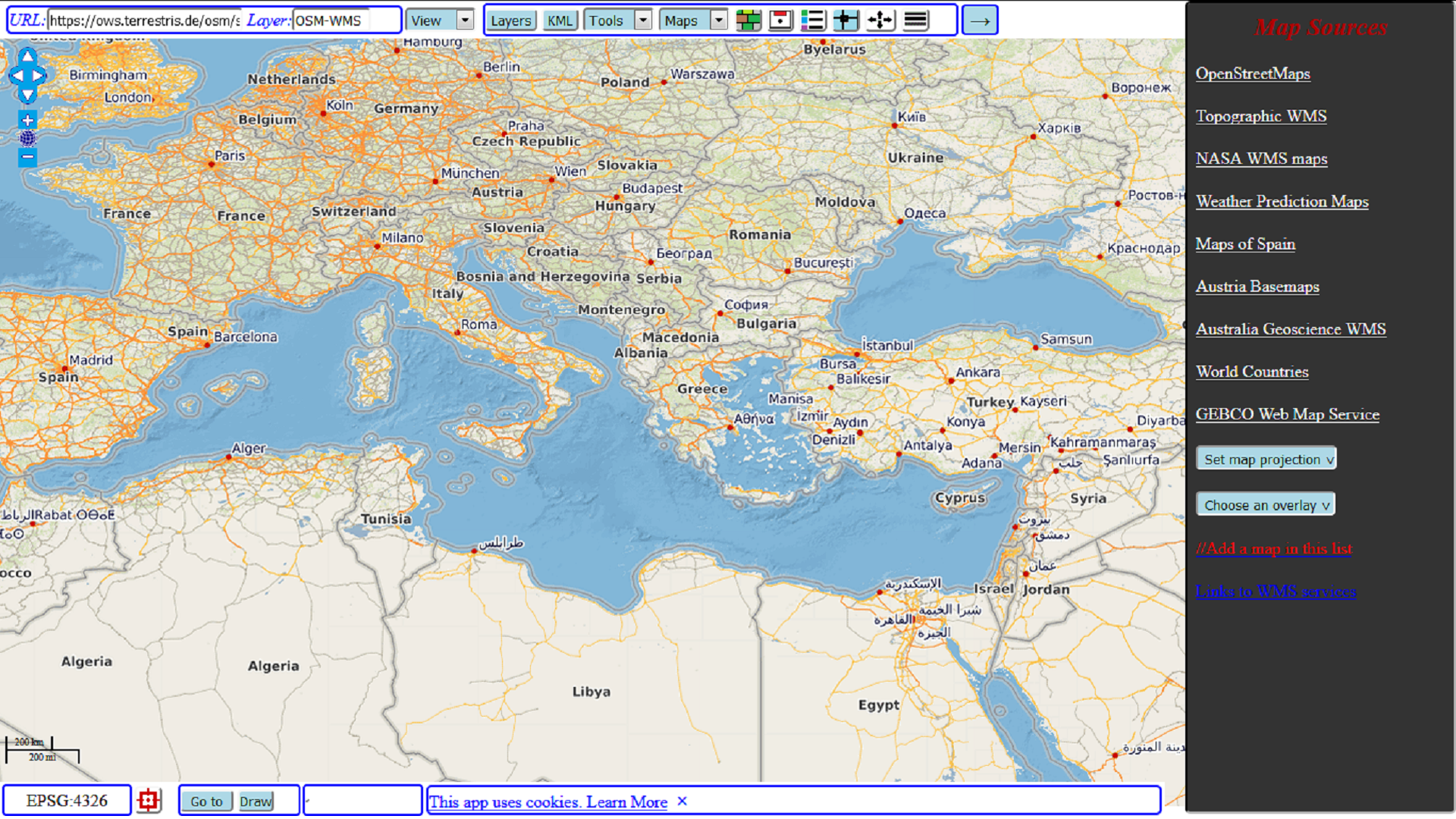This screenshot has height=819, width=1456.
Task: Open the Choose an overlay dropdown
Action: 1265,505
